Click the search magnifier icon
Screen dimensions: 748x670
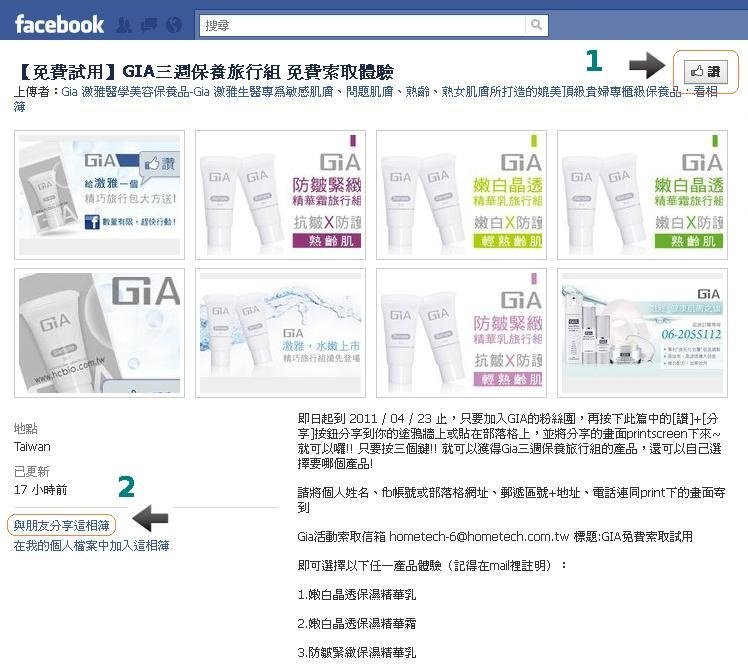(x=536, y=25)
